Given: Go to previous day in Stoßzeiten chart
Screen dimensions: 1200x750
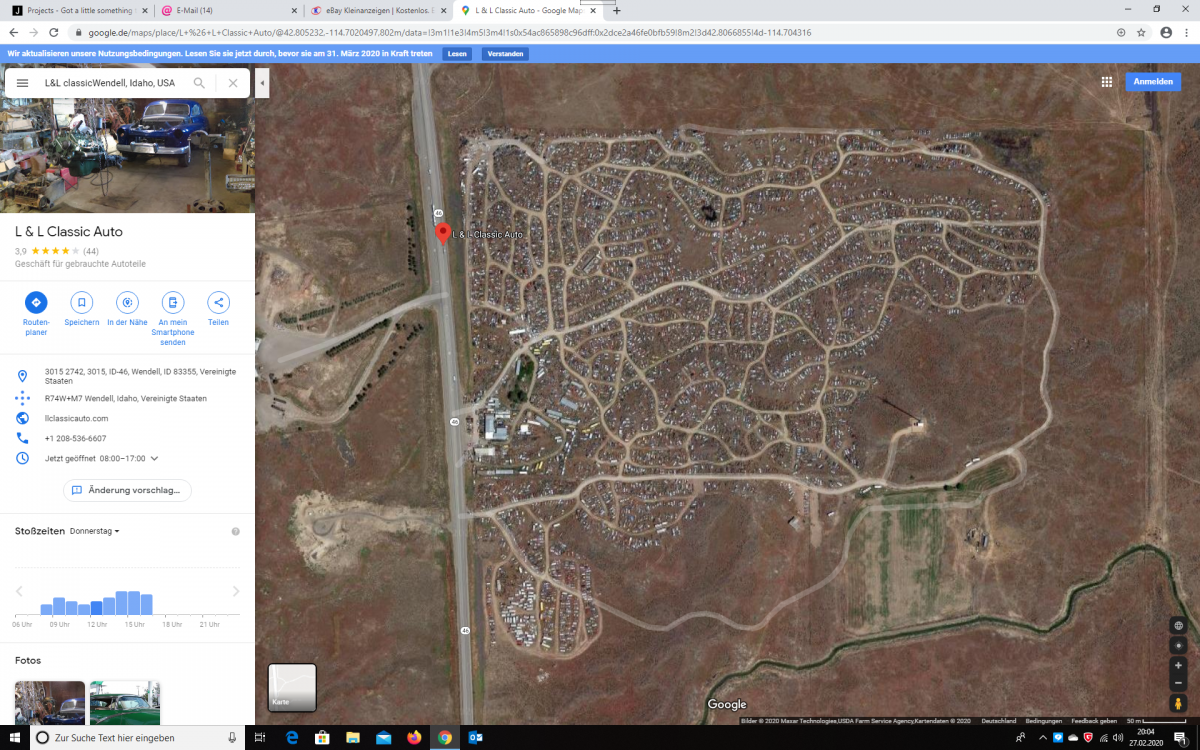Looking at the screenshot, I should coord(19,591).
